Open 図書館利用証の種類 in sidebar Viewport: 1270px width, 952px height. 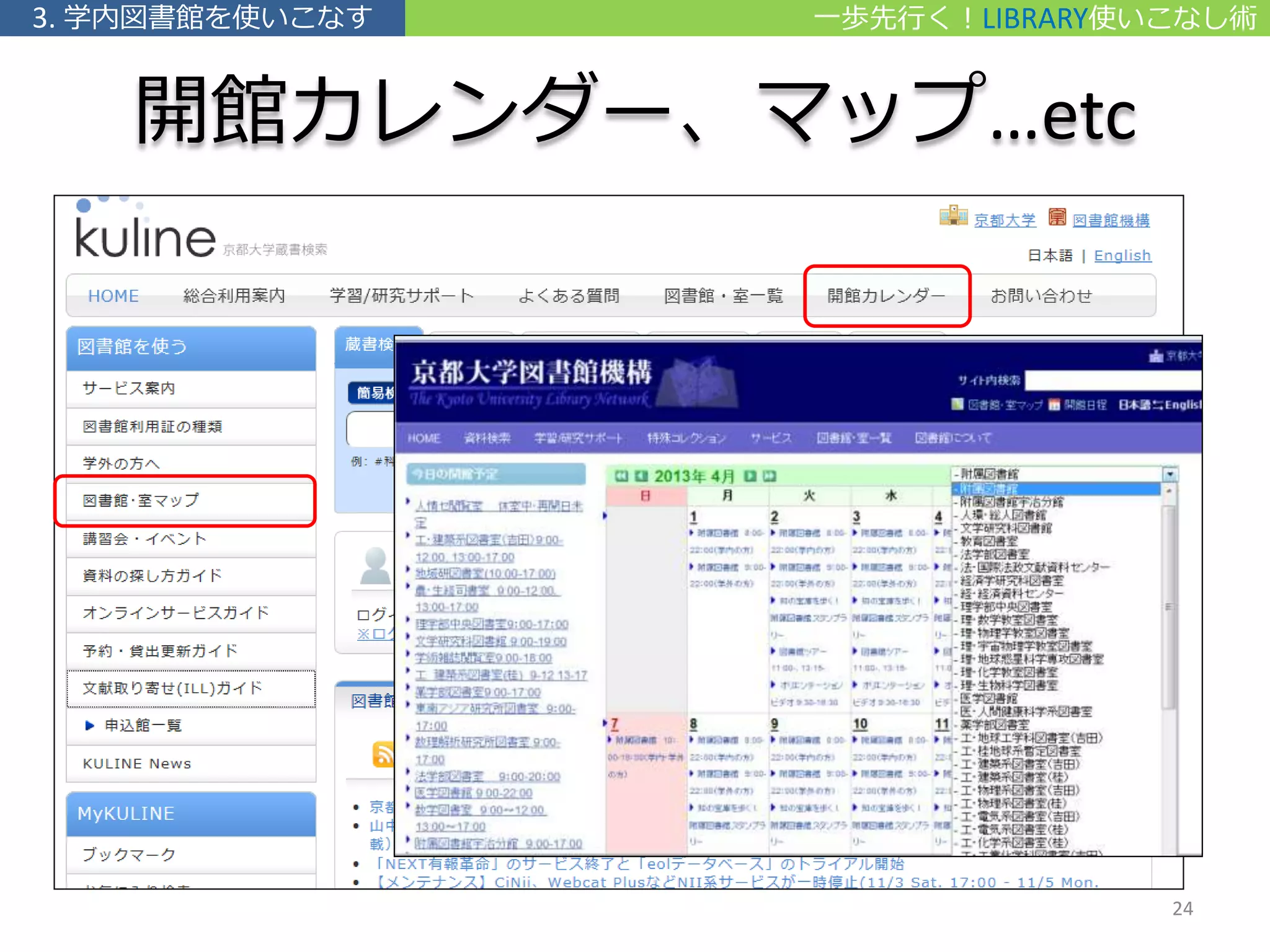point(191,426)
